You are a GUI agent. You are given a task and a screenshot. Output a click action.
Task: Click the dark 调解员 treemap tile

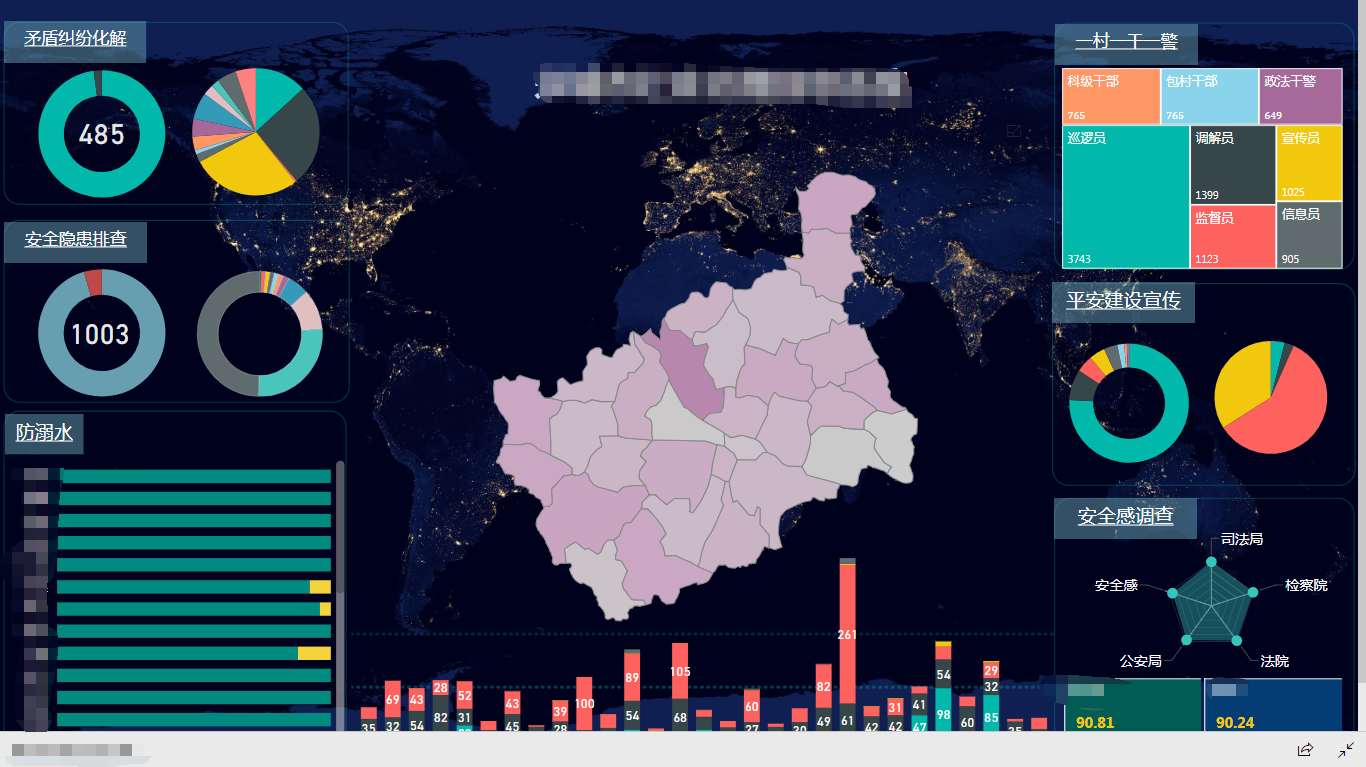(x=1232, y=163)
